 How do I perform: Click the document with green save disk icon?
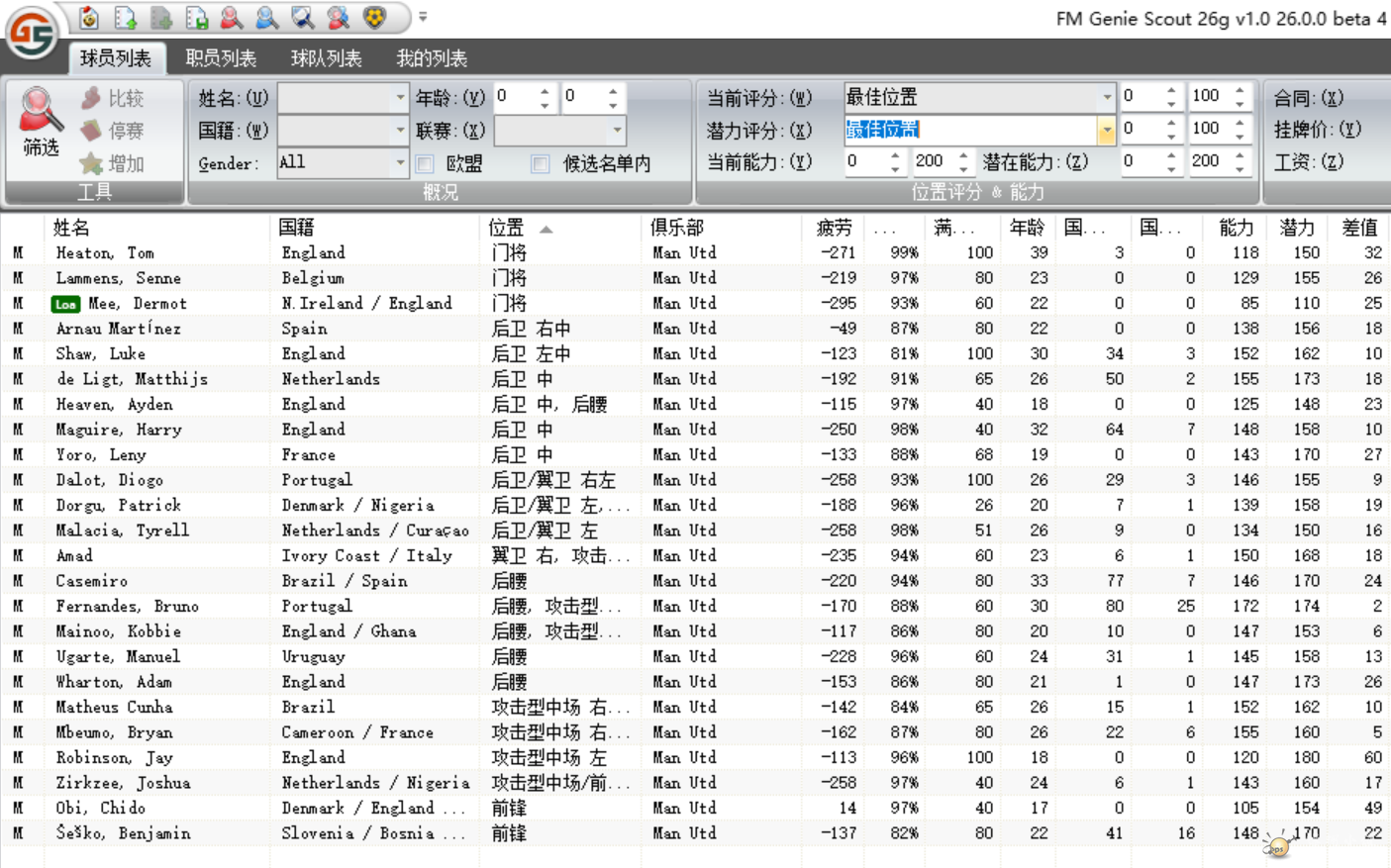click(x=196, y=18)
